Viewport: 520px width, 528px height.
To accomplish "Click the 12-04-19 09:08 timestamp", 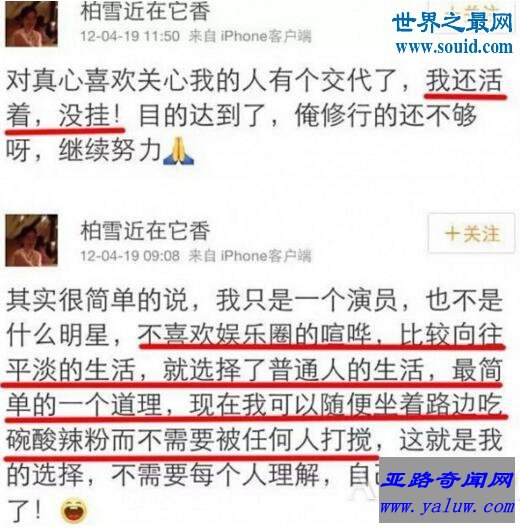I will pyautogui.click(x=130, y=256).
